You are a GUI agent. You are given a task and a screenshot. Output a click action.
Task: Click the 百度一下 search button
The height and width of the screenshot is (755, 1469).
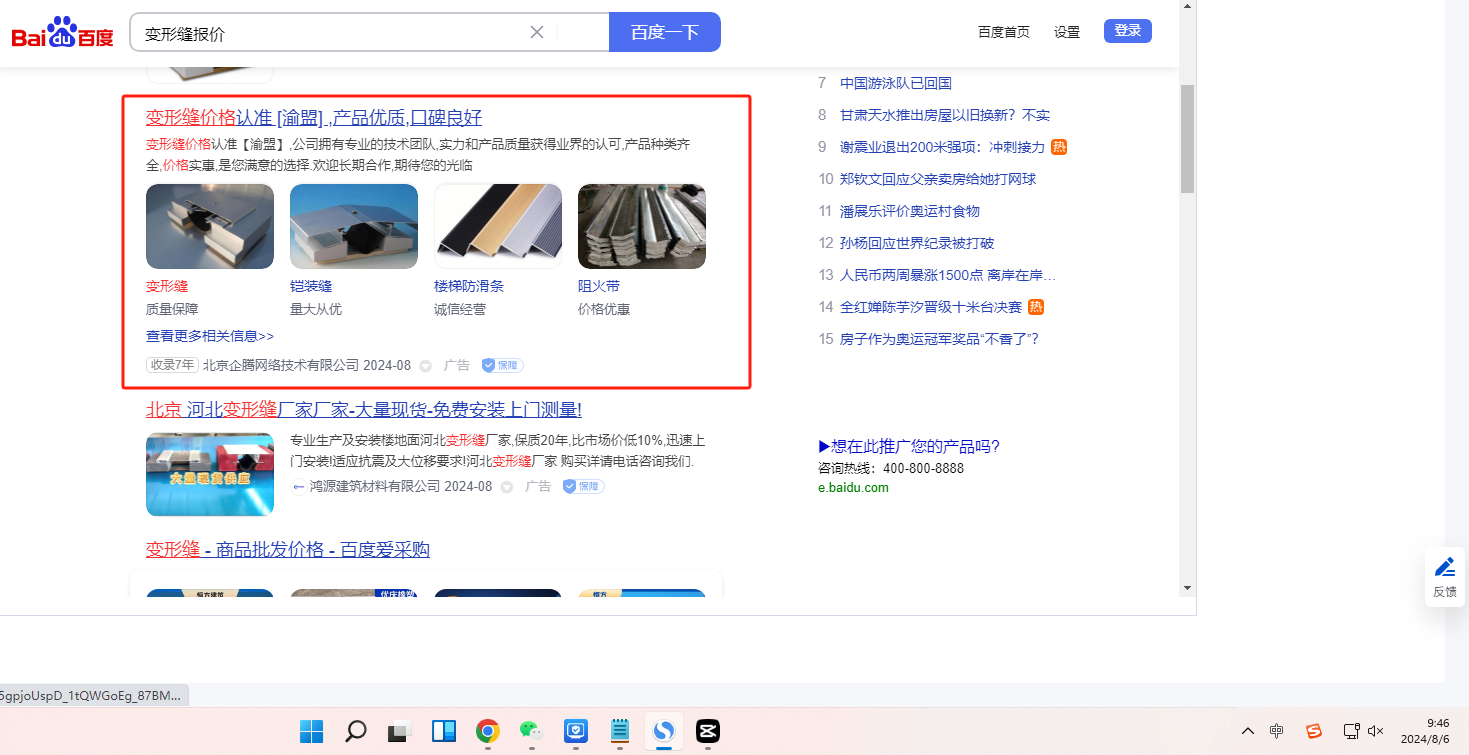(x=665, y=32)
